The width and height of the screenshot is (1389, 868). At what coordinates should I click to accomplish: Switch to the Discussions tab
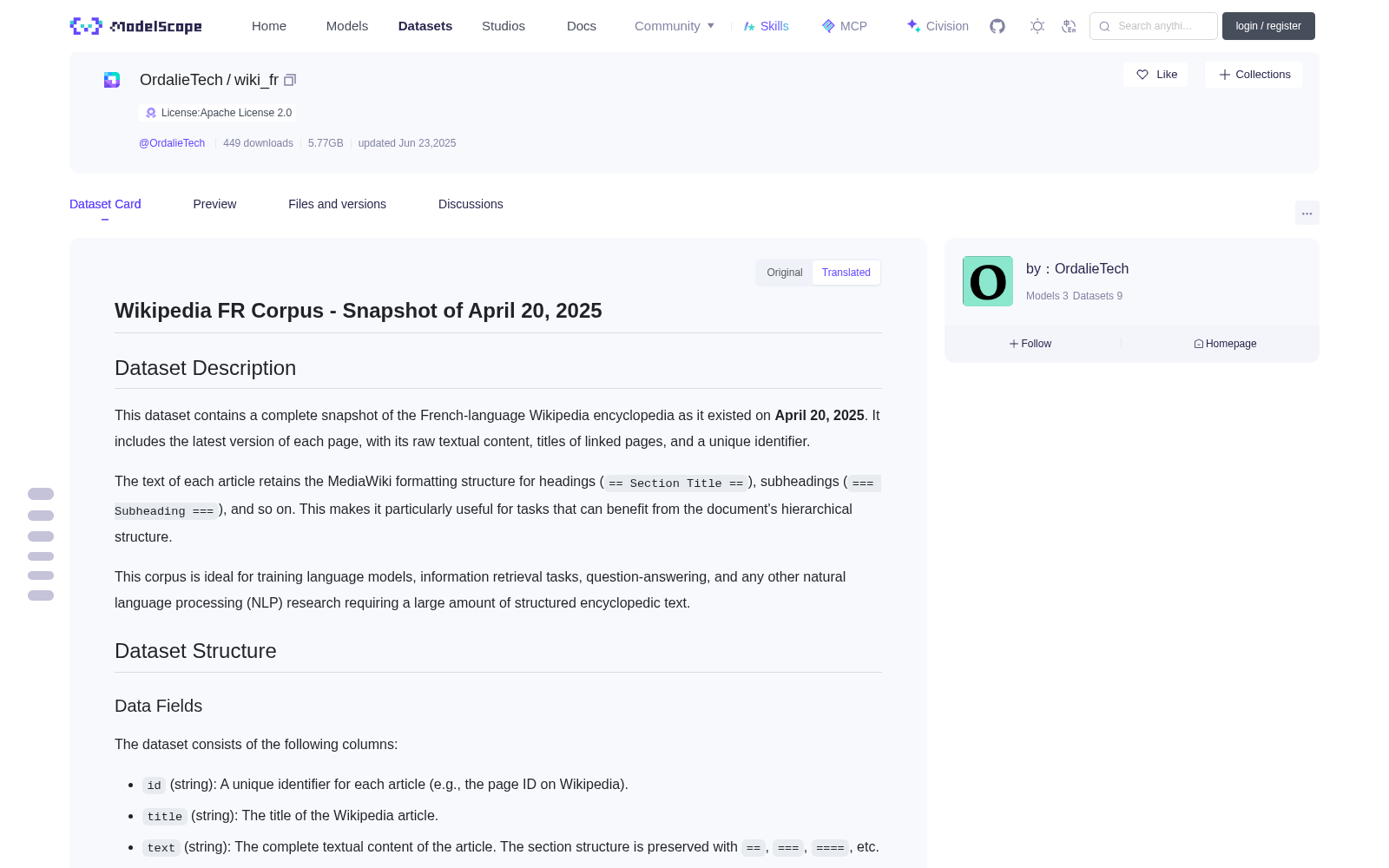pos(471,204)
